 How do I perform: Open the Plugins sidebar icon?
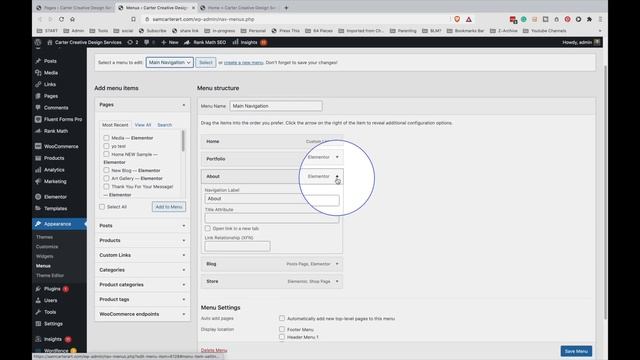[x=38, y=289]
